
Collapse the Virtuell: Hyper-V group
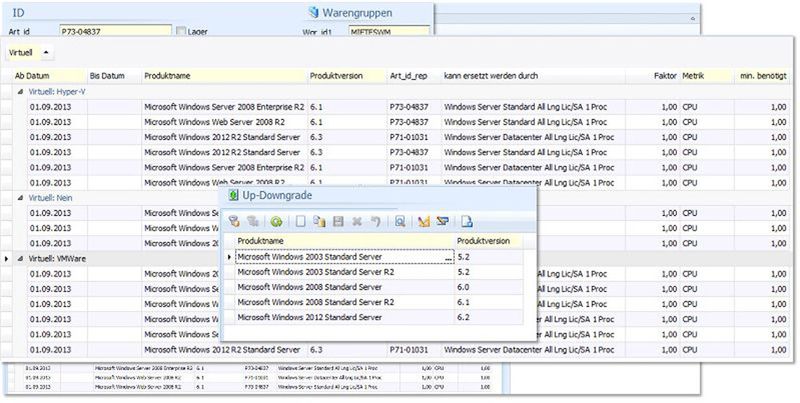20,92
